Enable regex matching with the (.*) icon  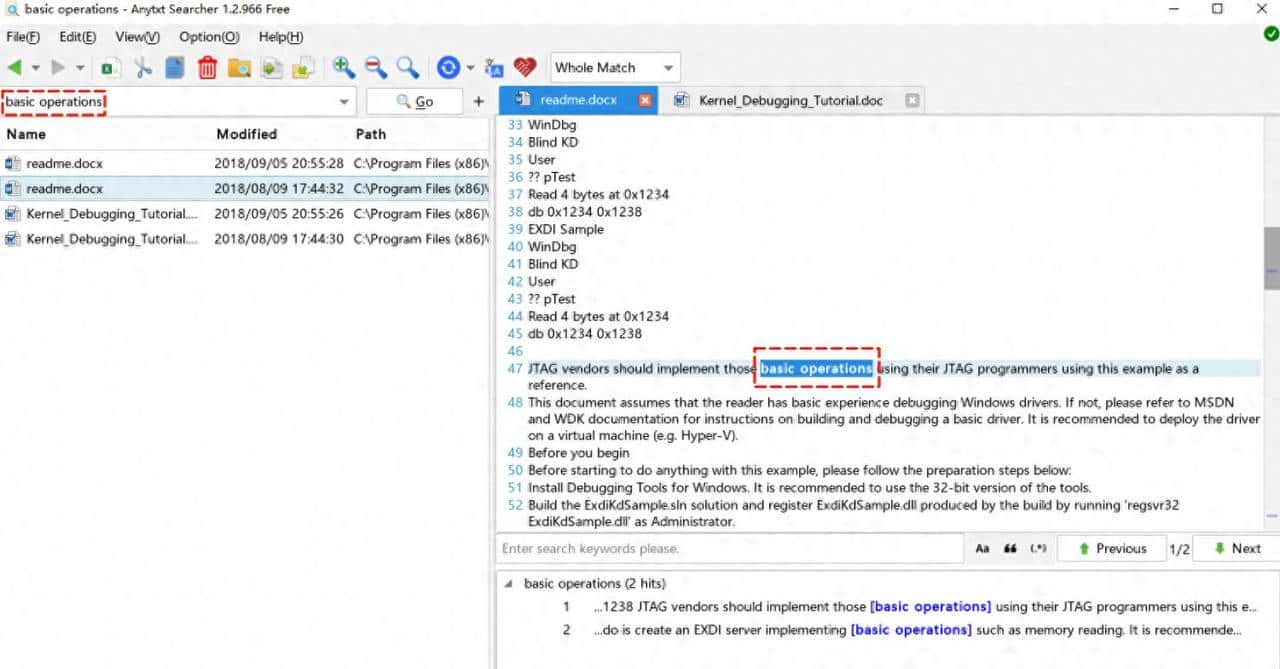tap(1037, 548)
